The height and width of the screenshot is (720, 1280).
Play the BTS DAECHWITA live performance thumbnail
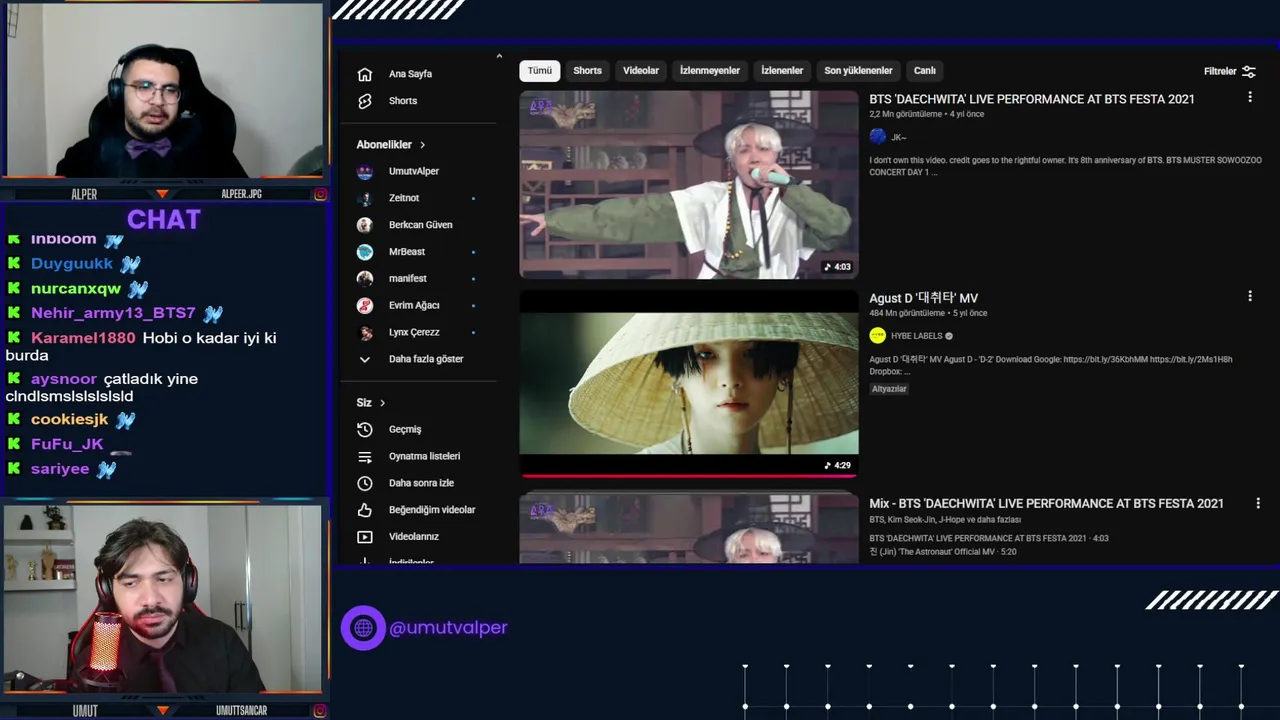(x=689, y=185)
